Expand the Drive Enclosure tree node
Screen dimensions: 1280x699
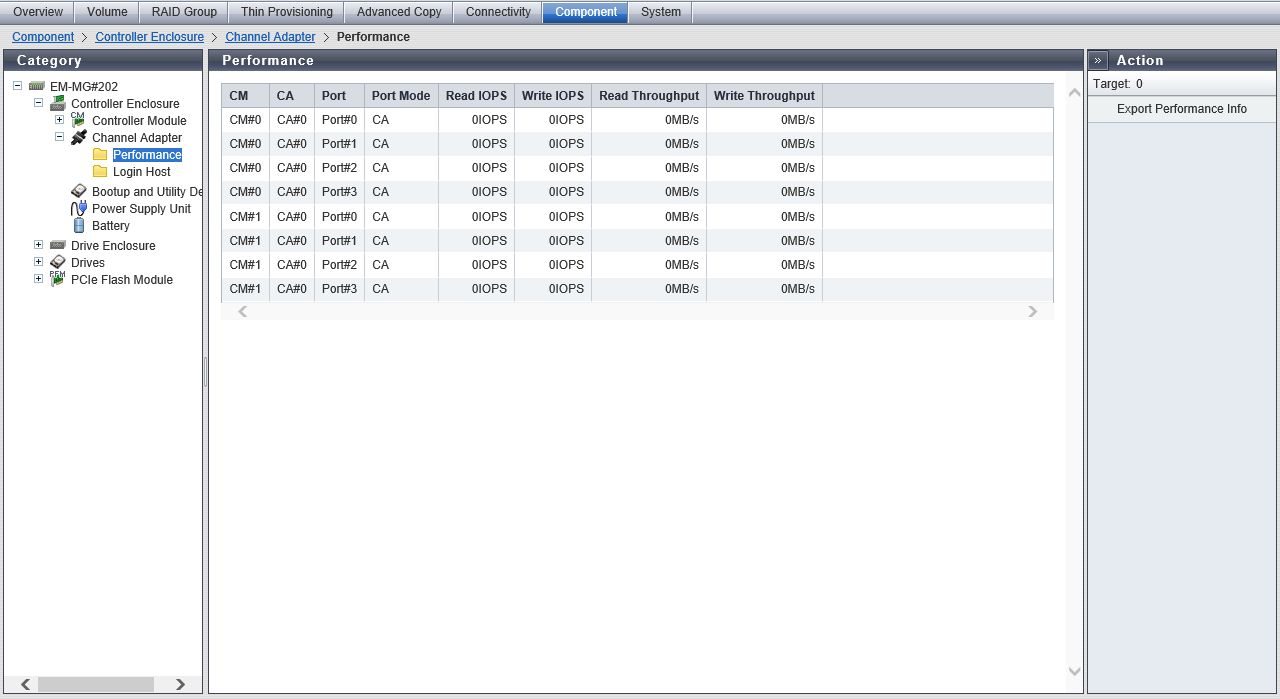pyautogui.click(x=38, y=245)
